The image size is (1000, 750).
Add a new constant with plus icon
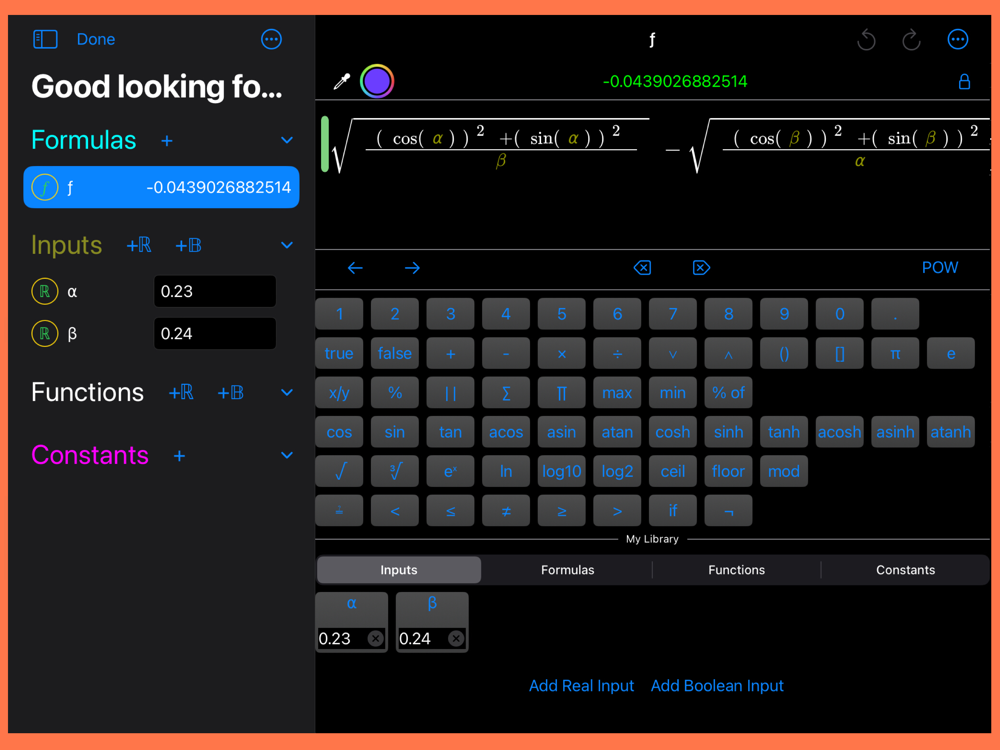[x=180, y=456]
